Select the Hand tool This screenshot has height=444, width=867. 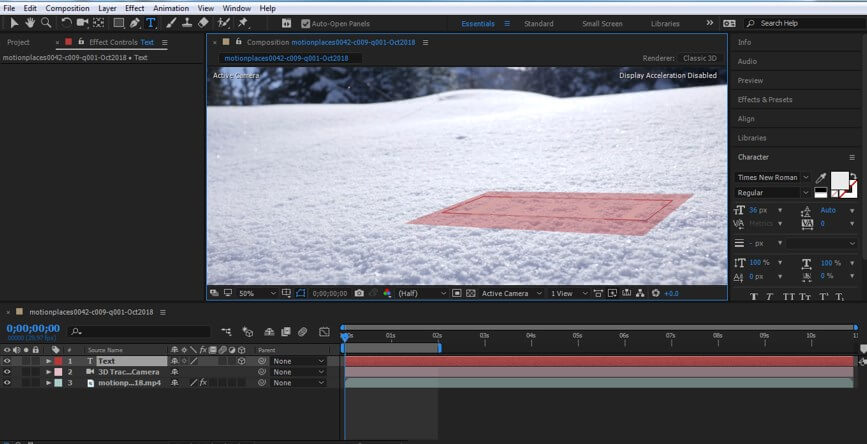pyautogui.click(x=30, y=22)
